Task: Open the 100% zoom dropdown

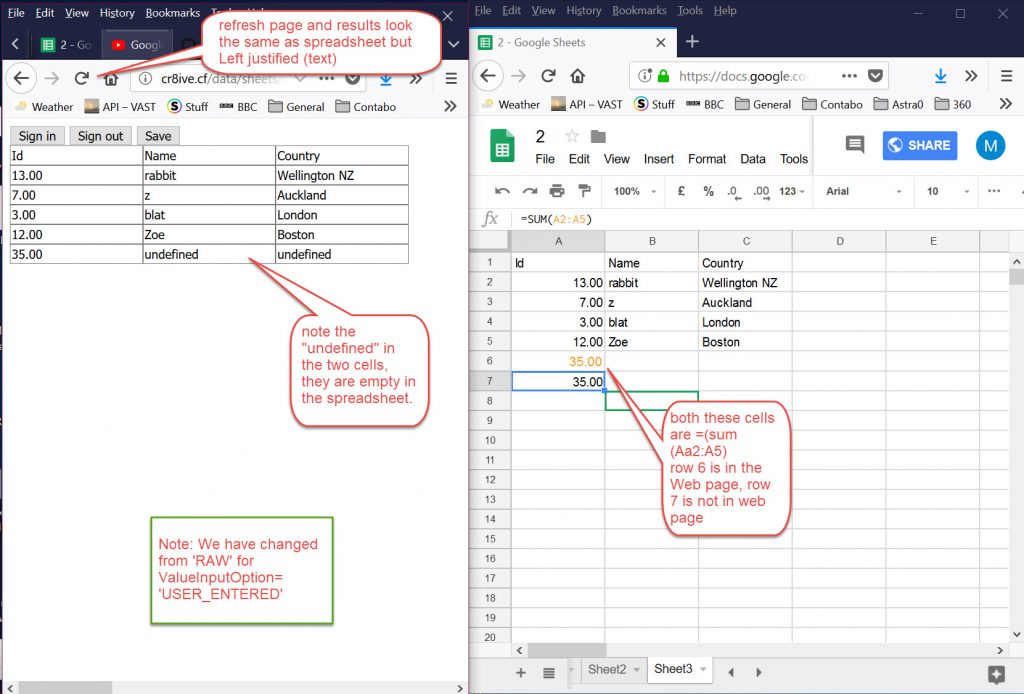Action: (633, 191)
